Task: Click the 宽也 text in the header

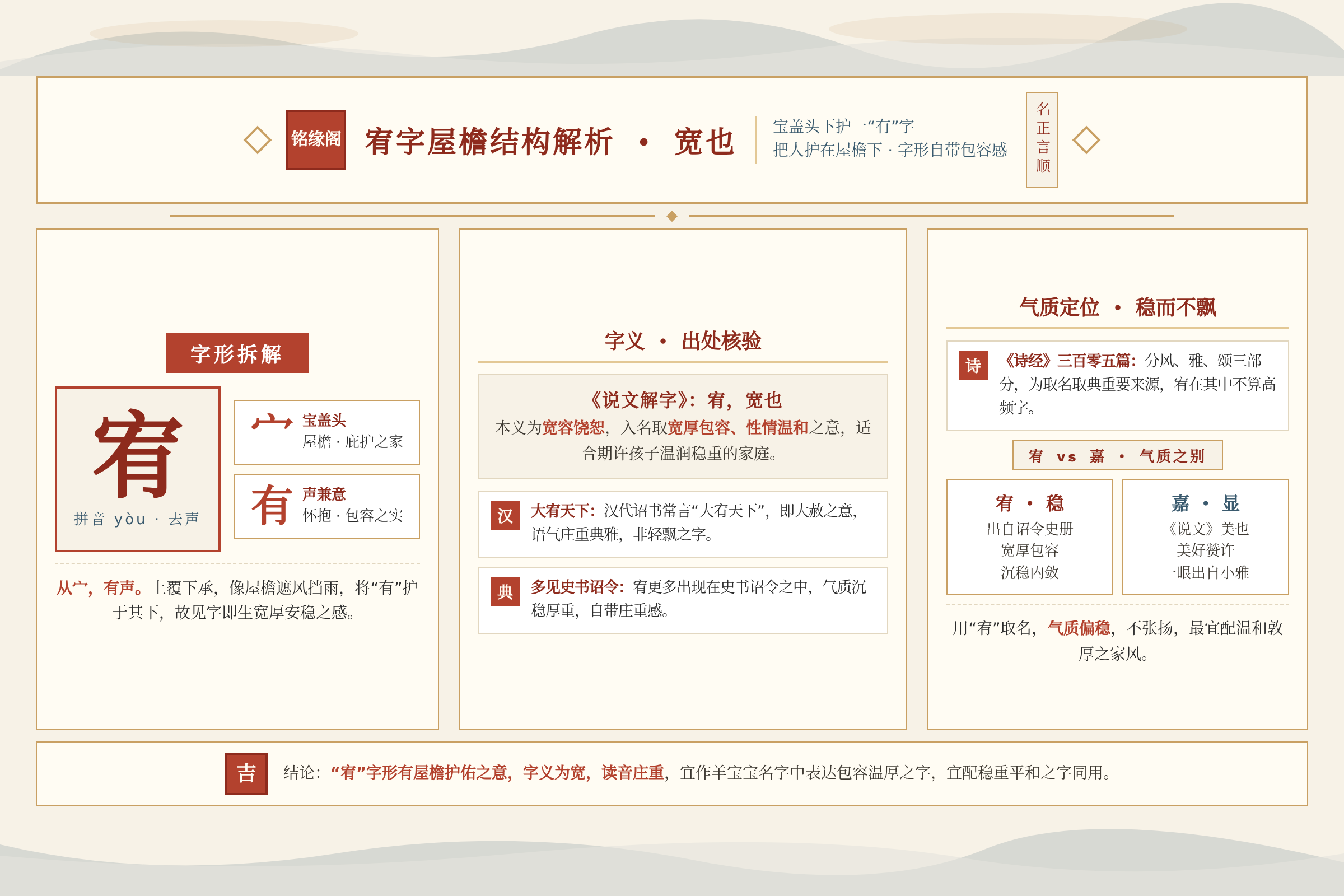Action: (704, 142)
